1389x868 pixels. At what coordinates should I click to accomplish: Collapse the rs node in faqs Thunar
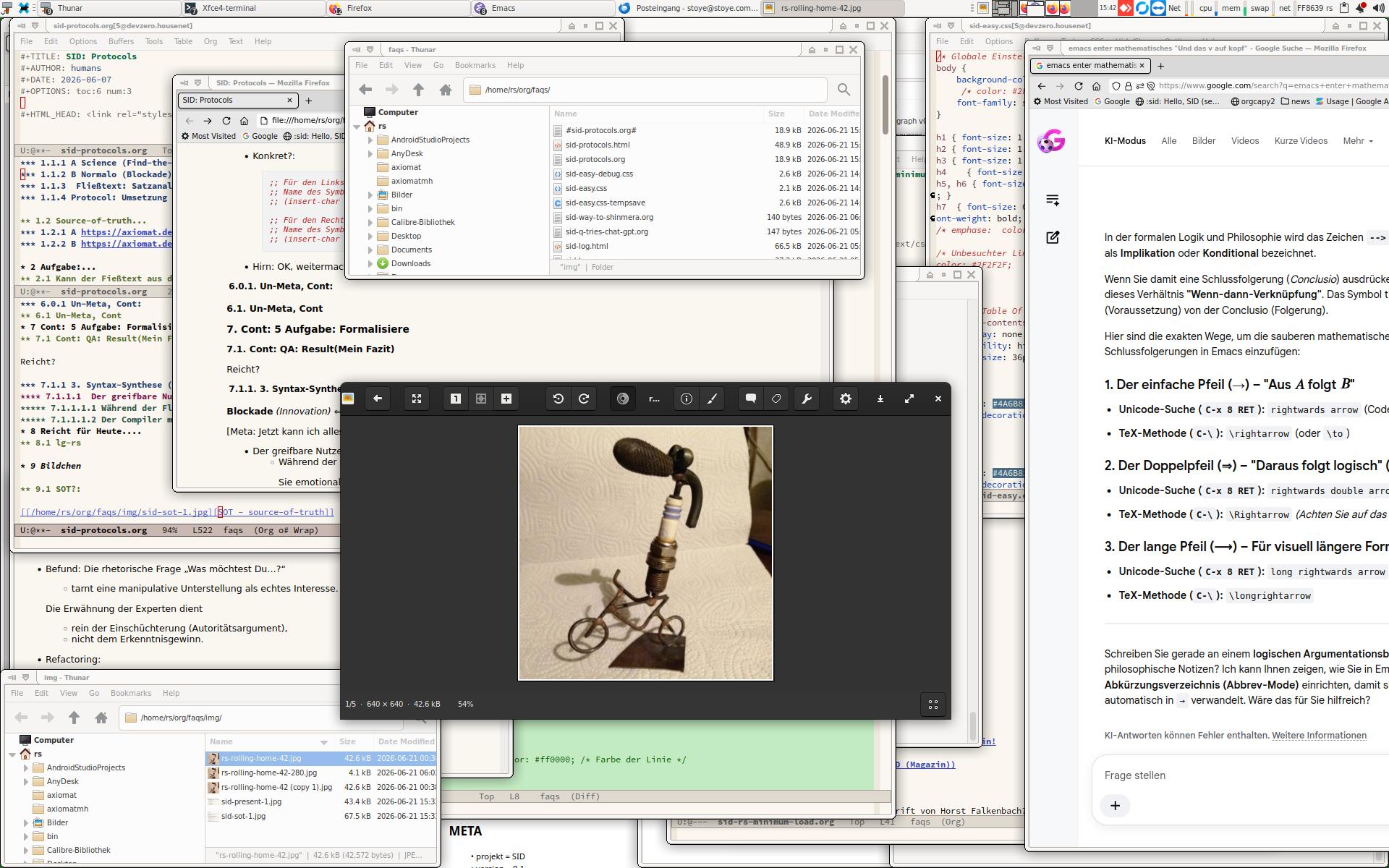point(357,126)
